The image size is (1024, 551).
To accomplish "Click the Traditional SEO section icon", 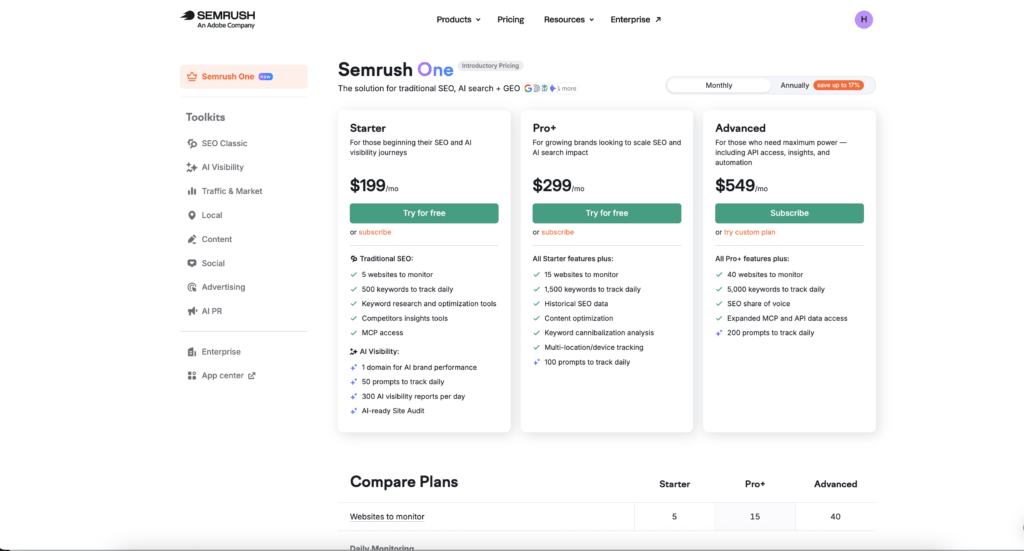I will tap(353, 259).
